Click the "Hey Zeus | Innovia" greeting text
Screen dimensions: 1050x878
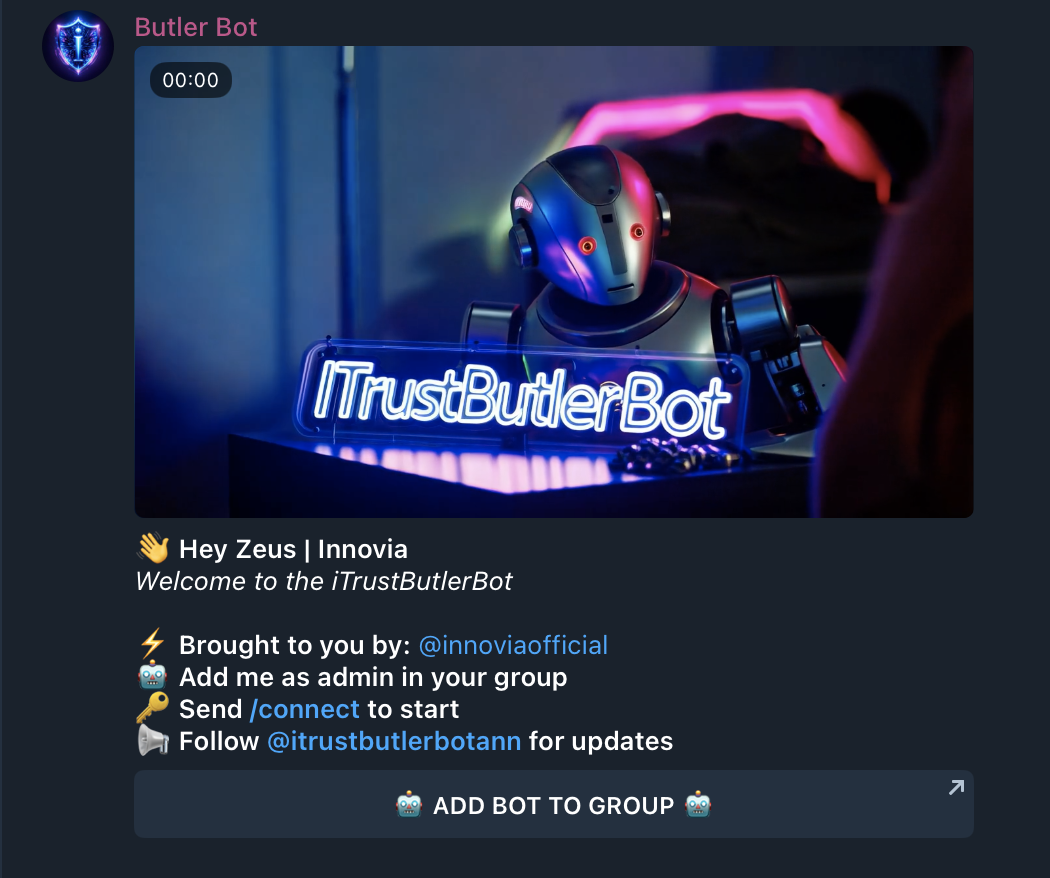[x=293, y=549]
